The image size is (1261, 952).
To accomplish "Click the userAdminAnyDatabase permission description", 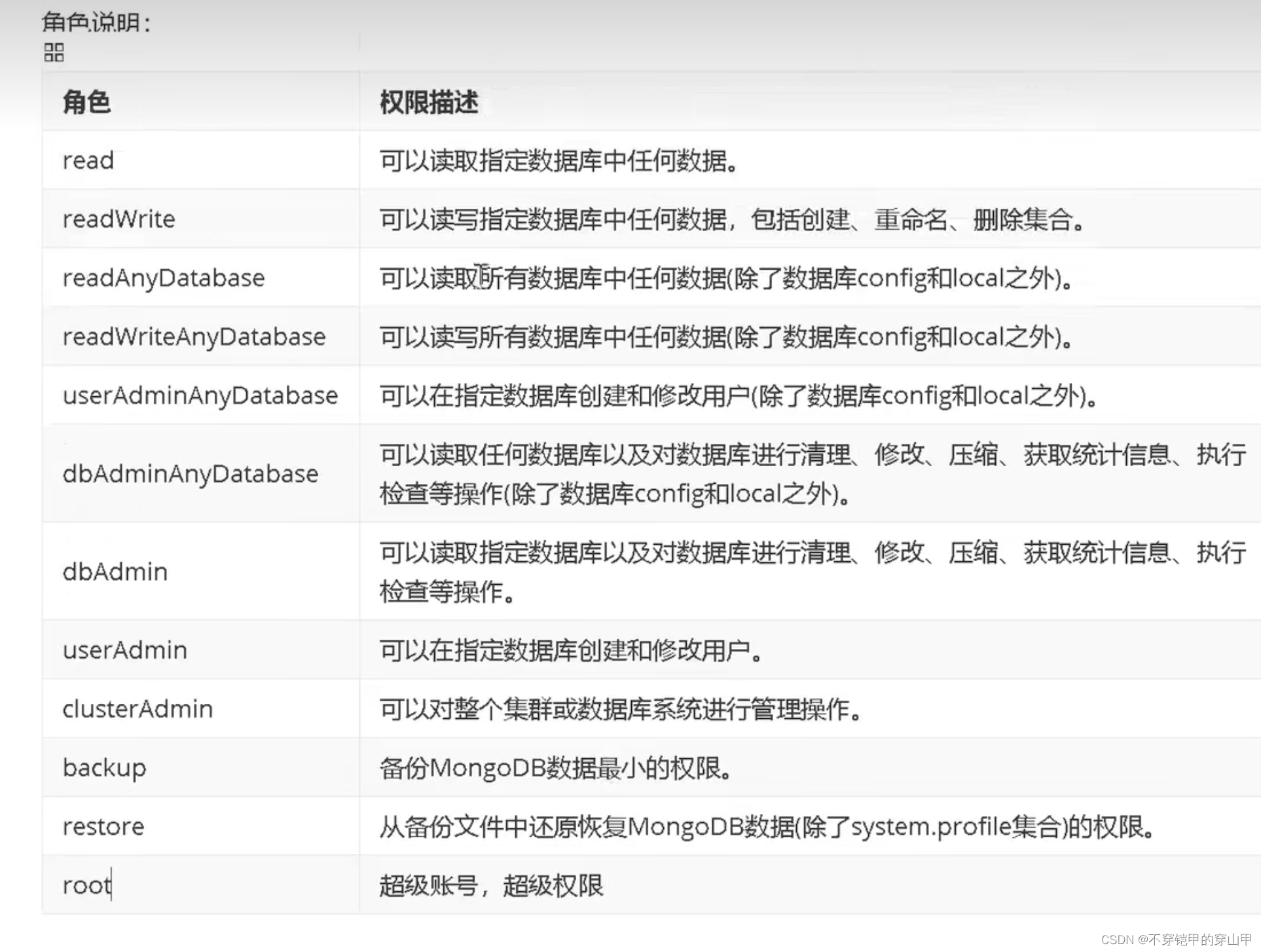I will pos(739,395).
